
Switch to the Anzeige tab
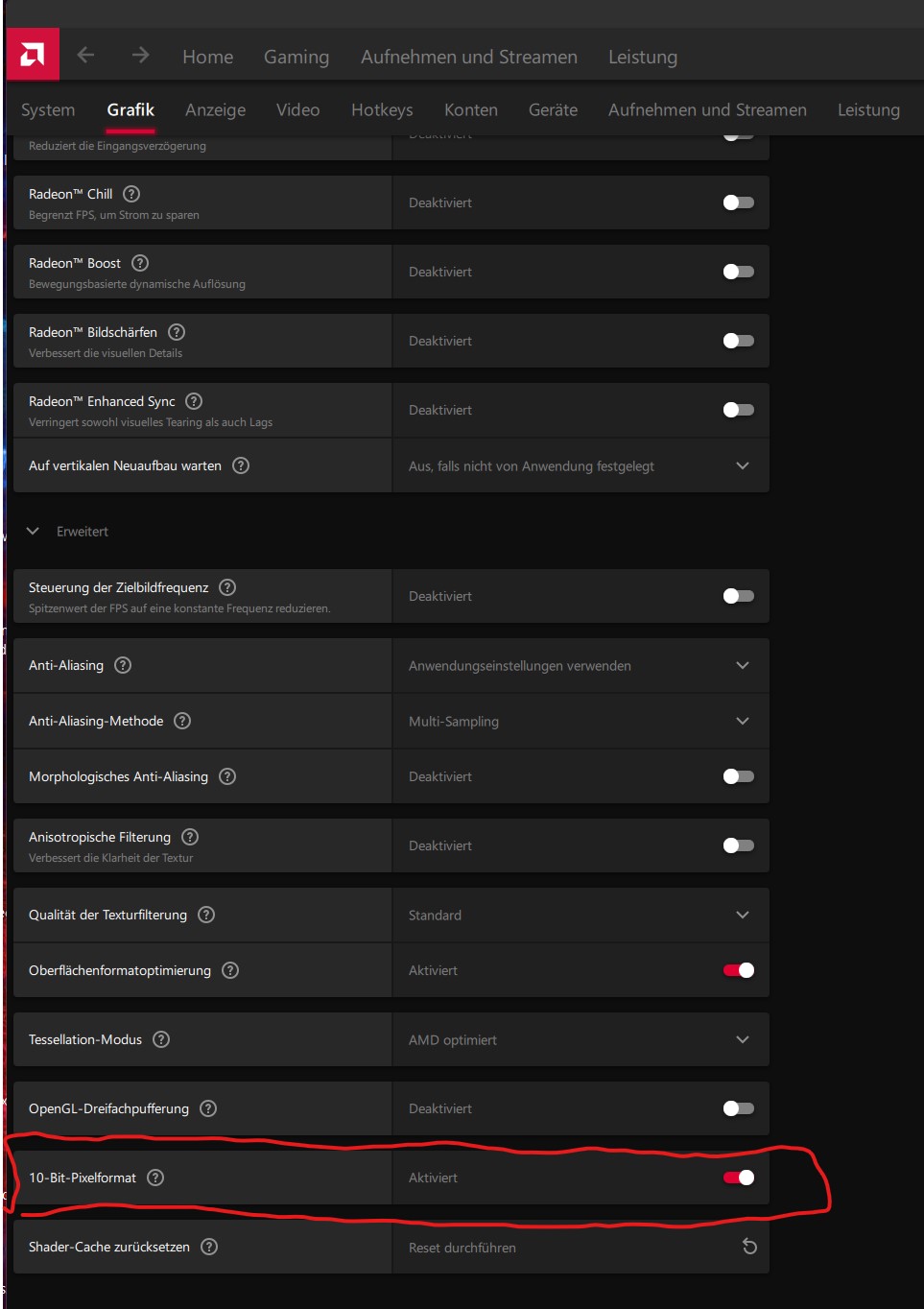(215, 109)
